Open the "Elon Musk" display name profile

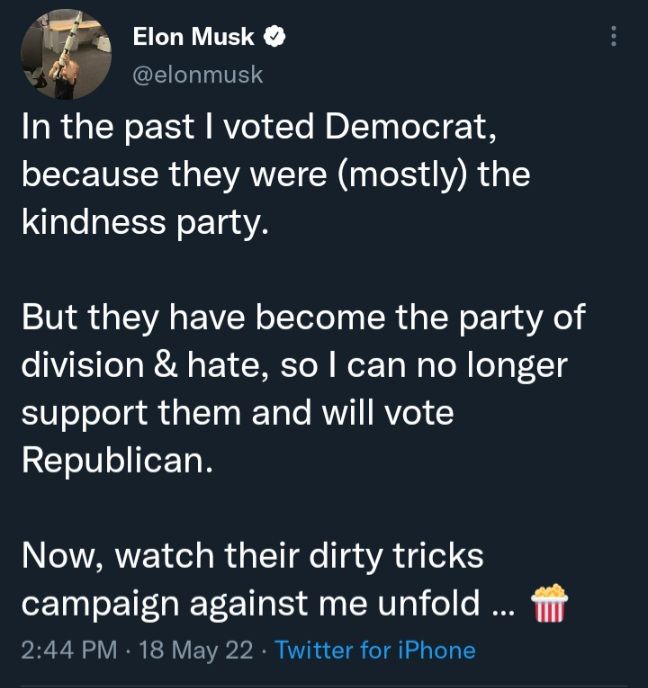[x=193, y=38]
